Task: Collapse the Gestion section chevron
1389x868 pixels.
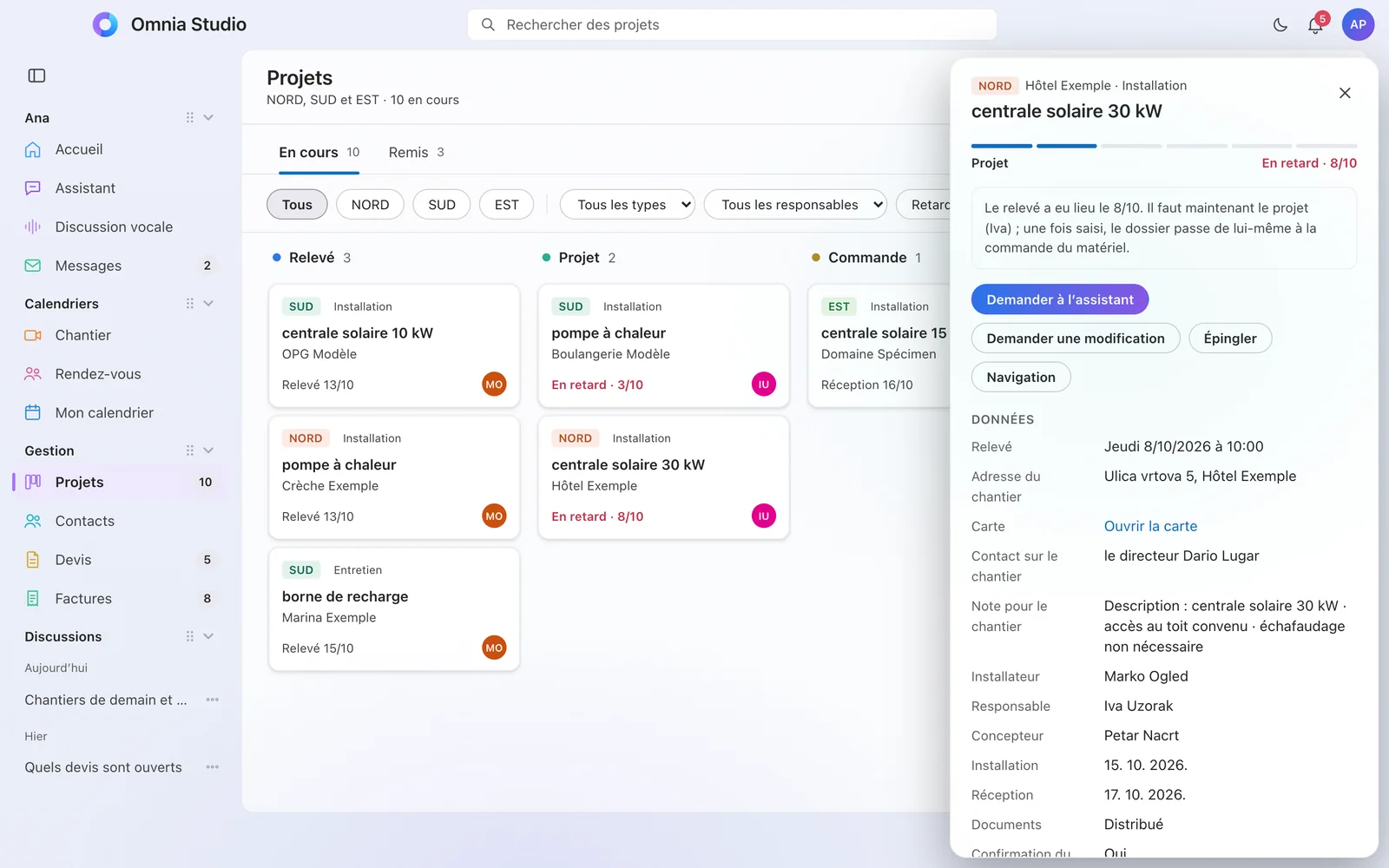Action: 208,450
